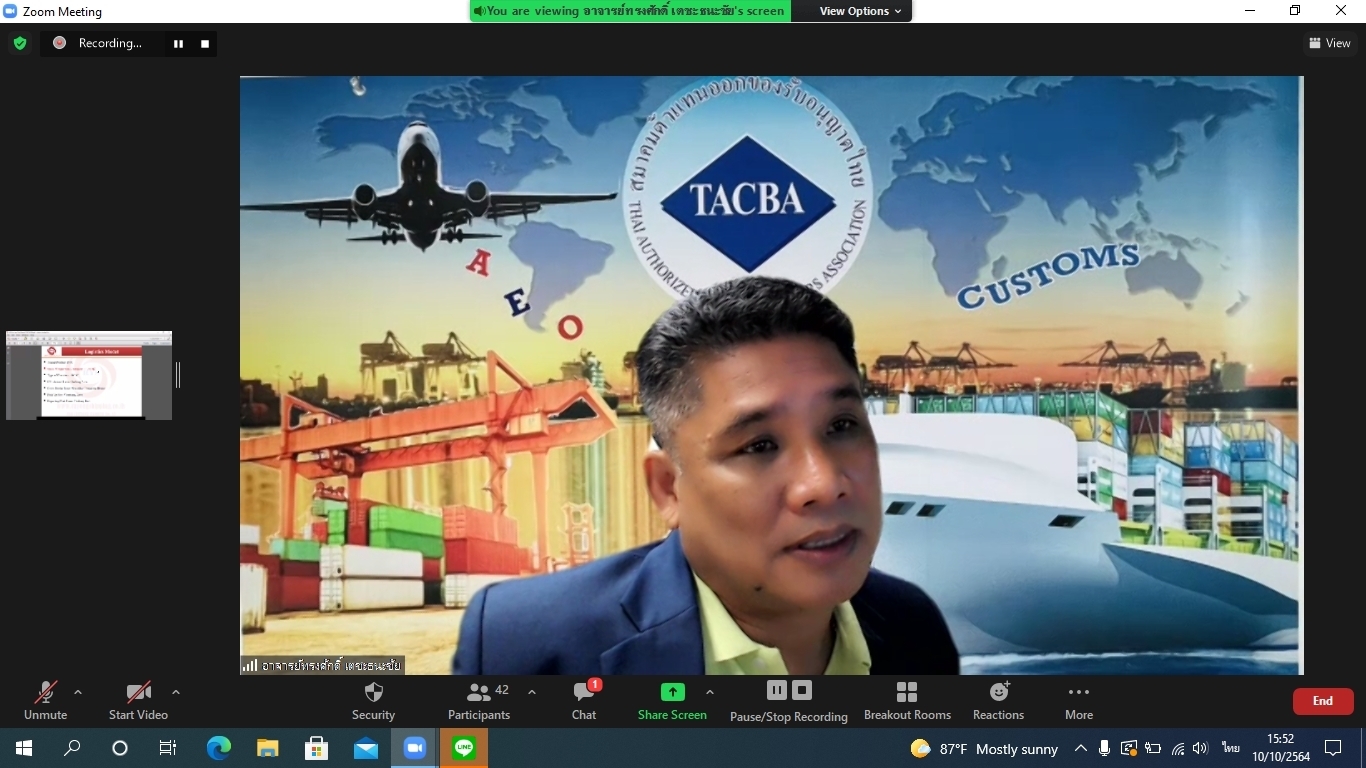Select the shared slide thumbnail
Screen dimensions: 1366x768
tap(89, 375)
